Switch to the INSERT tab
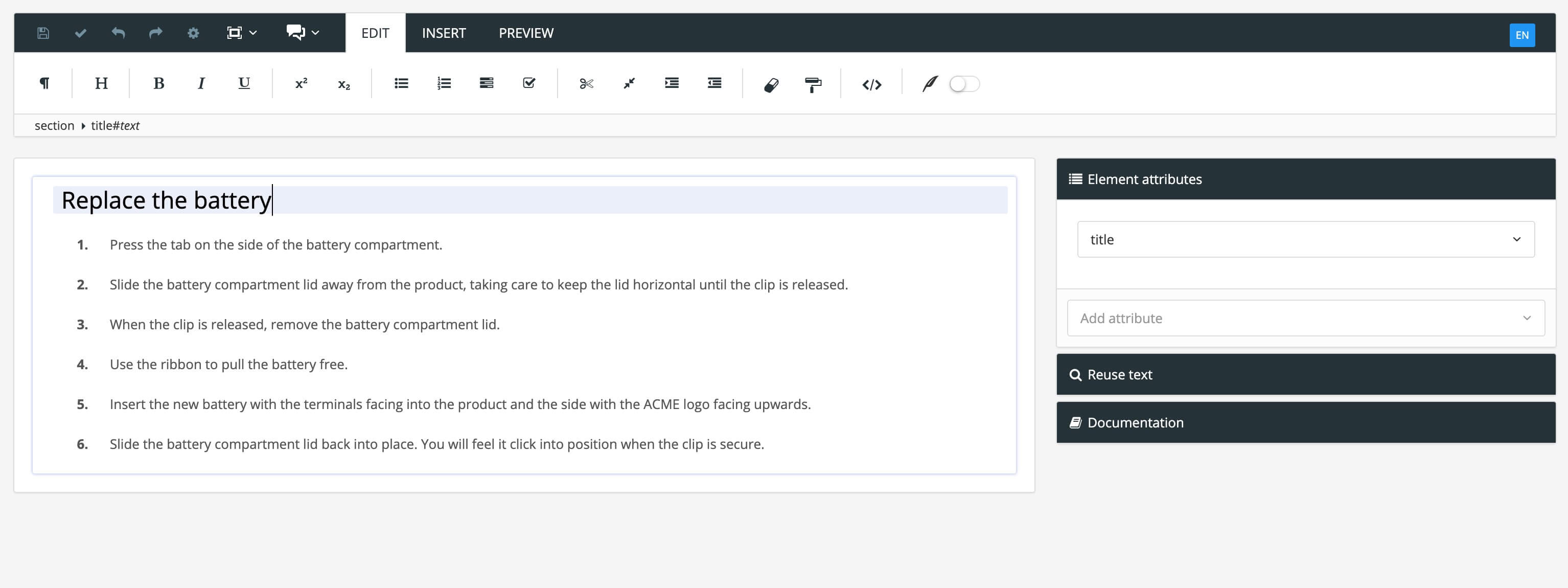Image resolution: width=1568 pixels, height=588 pixels. (443, 32)
